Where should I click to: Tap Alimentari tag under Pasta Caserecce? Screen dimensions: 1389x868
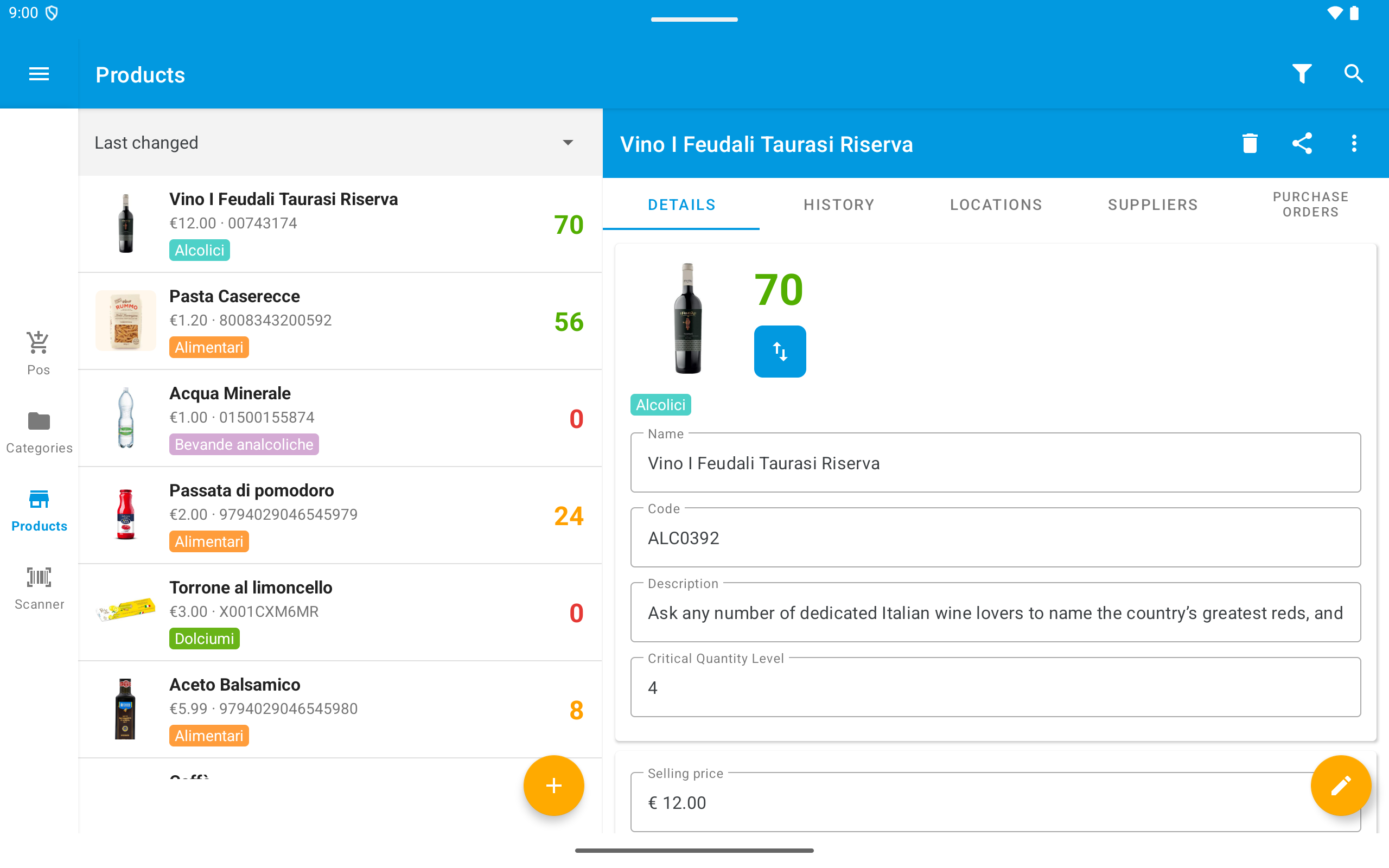tap(209, 347)
